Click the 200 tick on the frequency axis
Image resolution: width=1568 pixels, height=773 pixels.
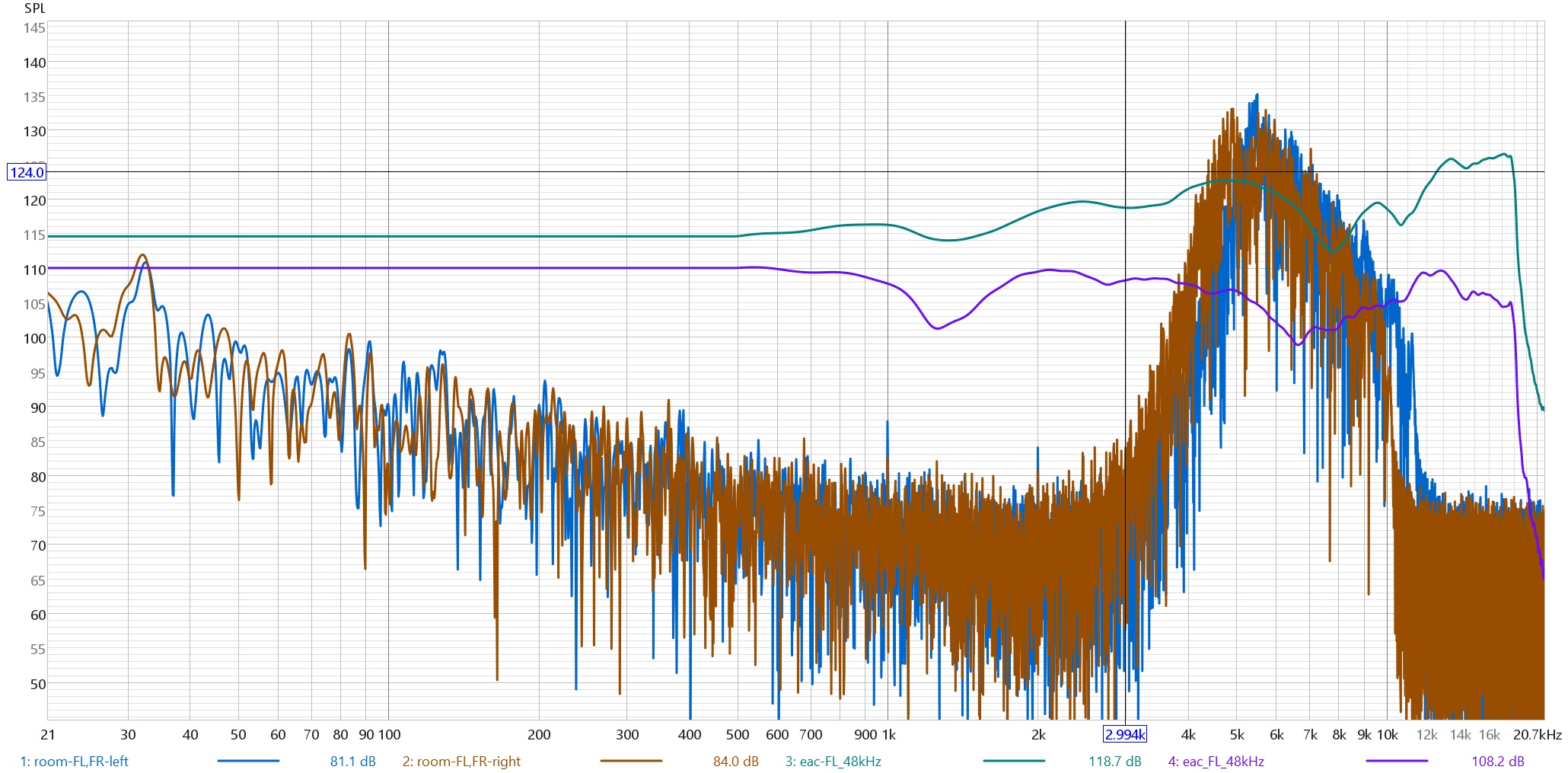pos(539,734)
